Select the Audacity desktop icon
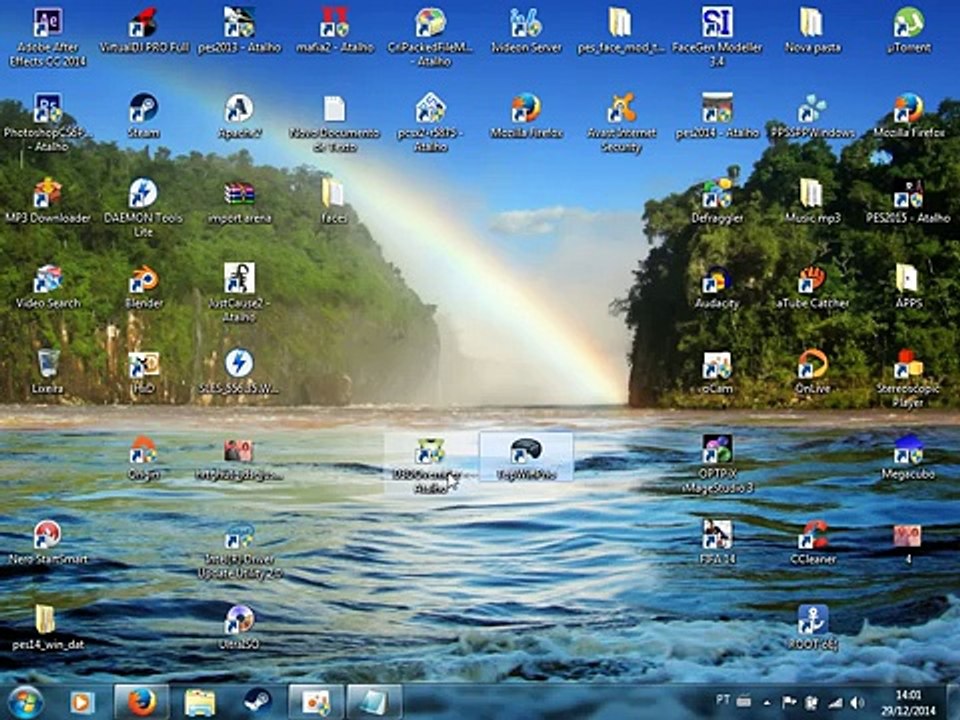 click(x=717, y=287)
